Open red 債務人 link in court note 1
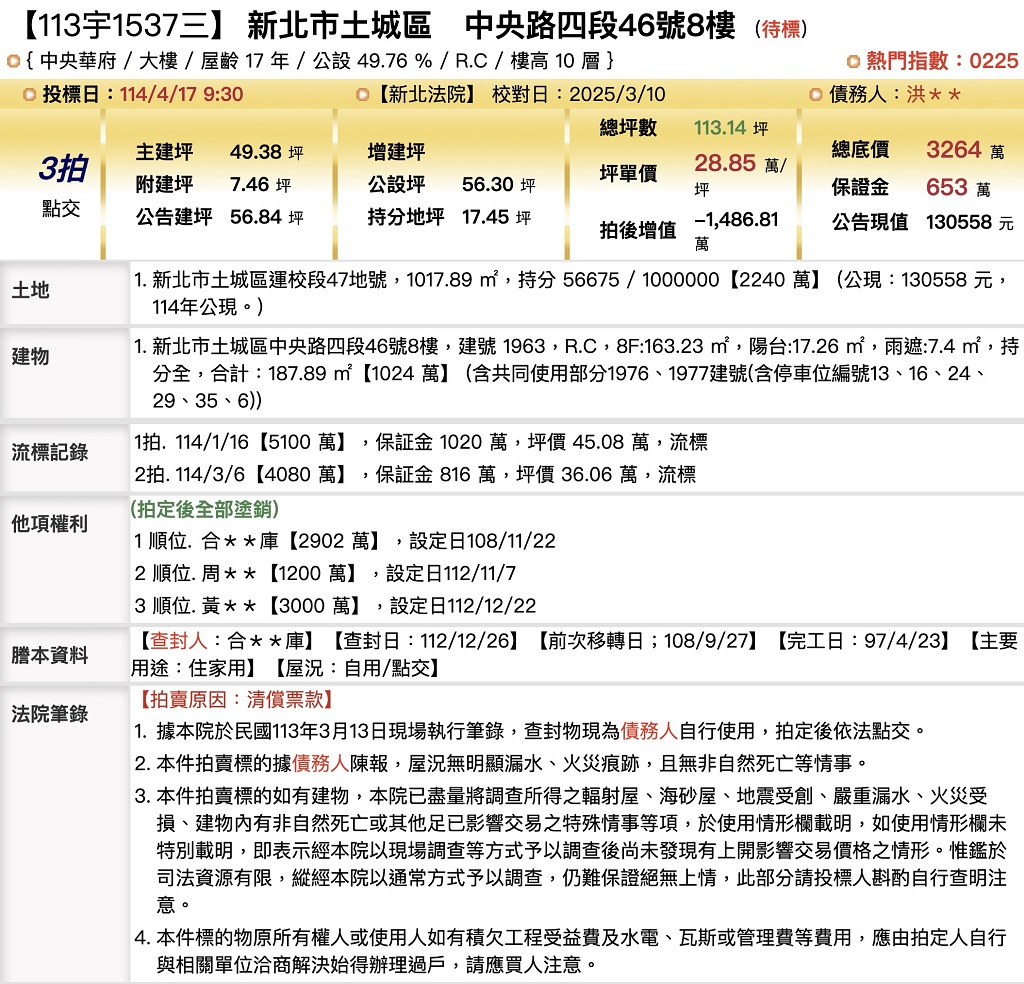Viewport: 1024px width, 984px height. pos(650,731)
